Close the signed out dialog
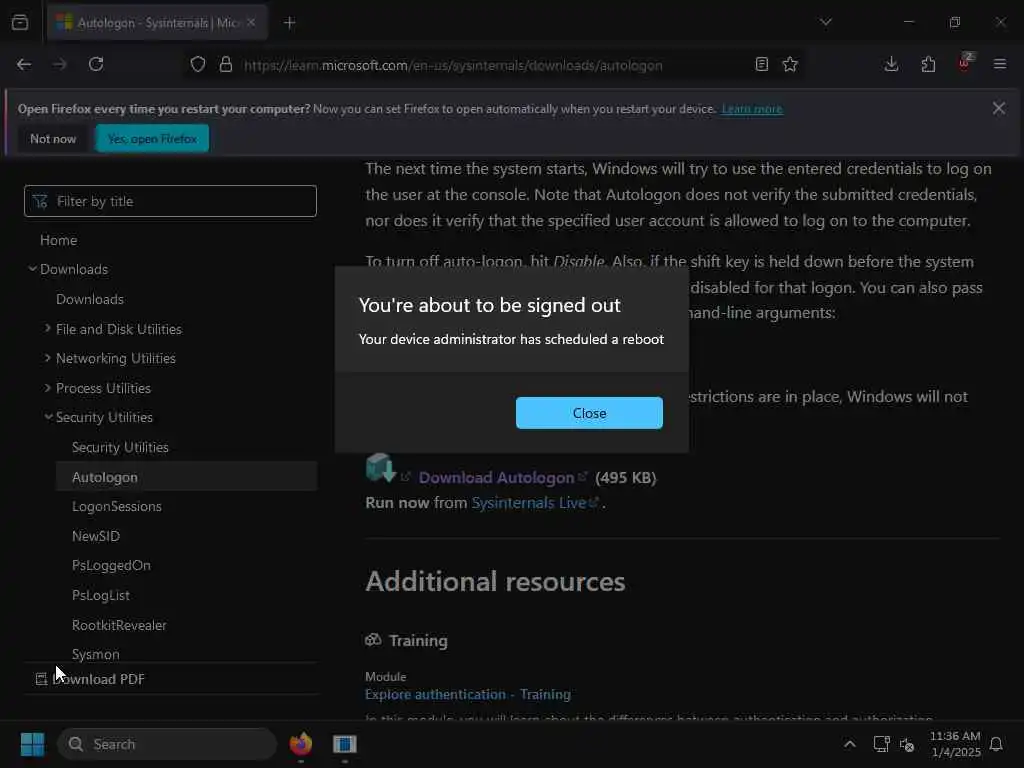This screenshot has height=768, width=1024. coord(589,413)
